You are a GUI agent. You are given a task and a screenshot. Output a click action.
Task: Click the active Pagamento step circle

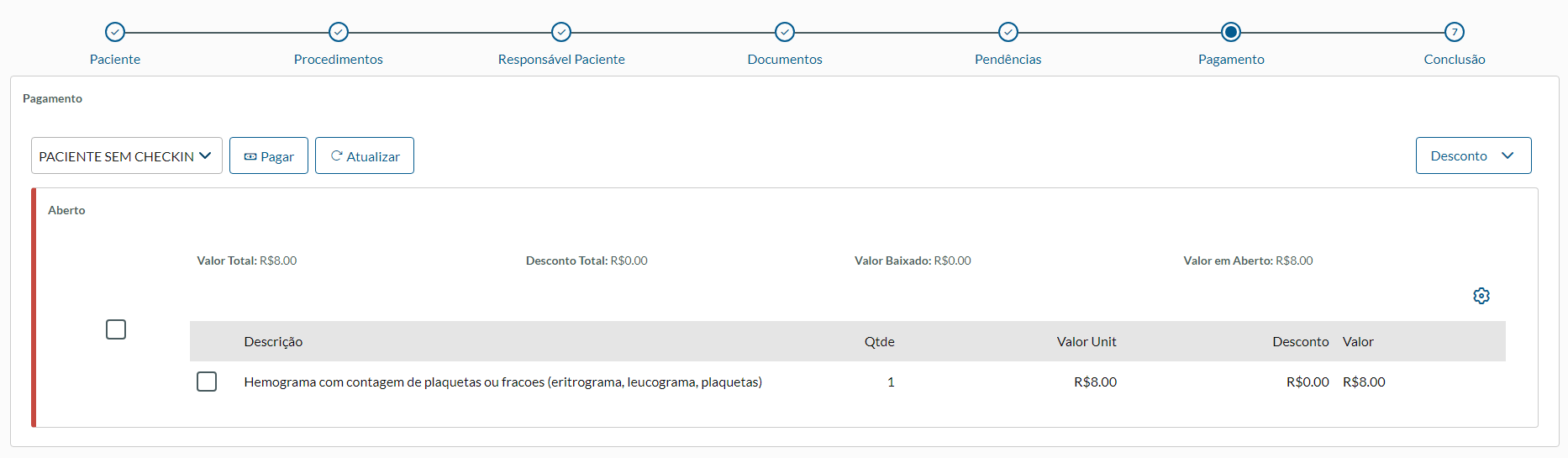click(x=1231, y=32)
